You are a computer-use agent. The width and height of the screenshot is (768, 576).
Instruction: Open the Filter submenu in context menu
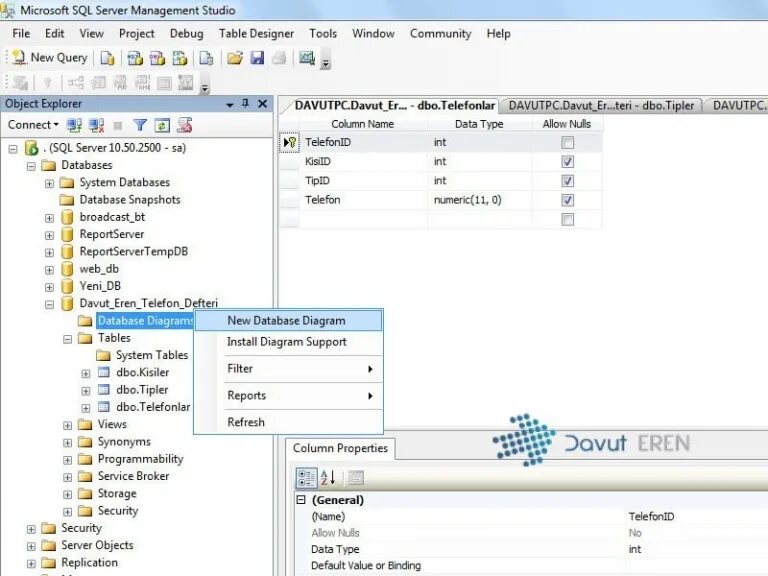[288, 369]
